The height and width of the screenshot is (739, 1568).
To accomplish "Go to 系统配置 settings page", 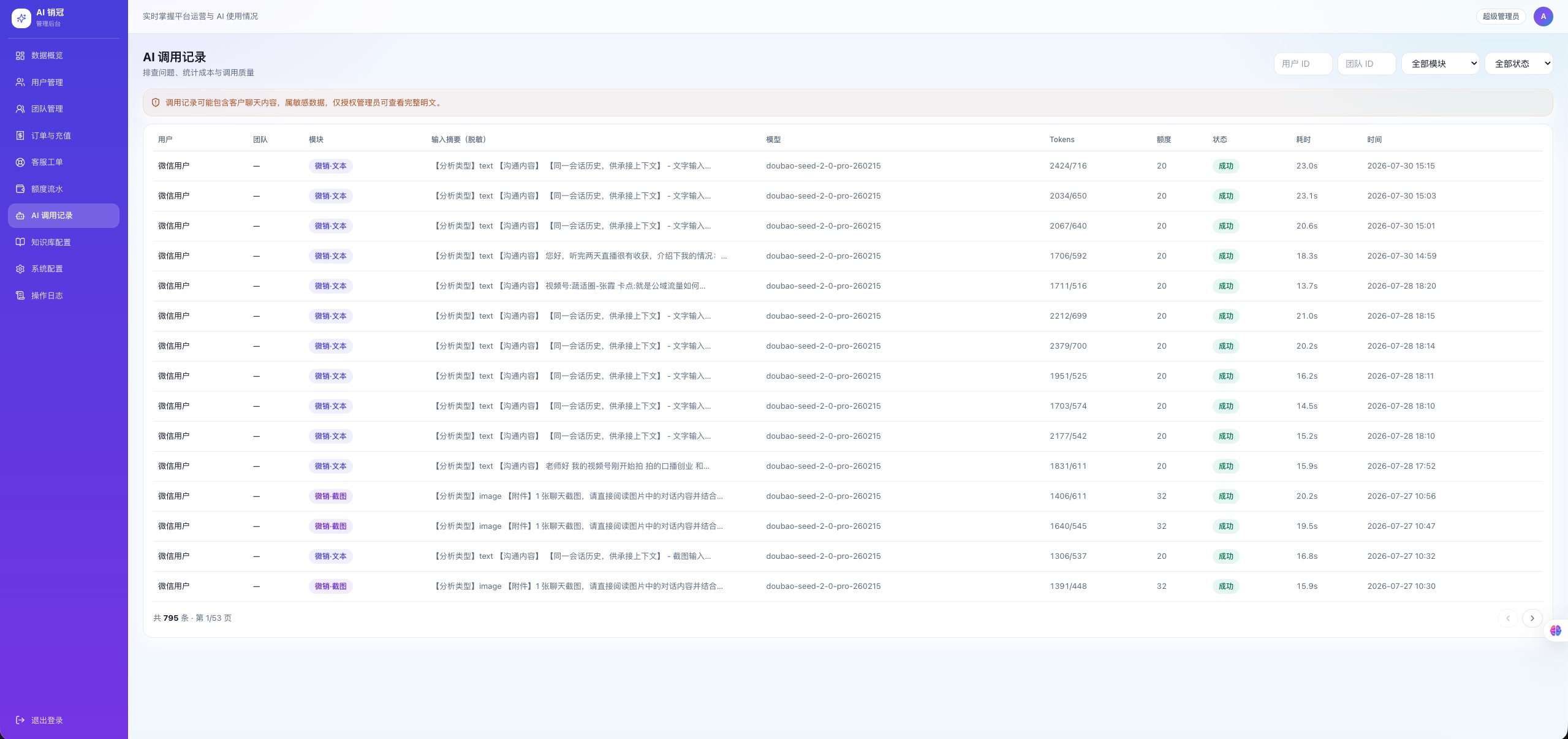I will [x=64, y=269].
